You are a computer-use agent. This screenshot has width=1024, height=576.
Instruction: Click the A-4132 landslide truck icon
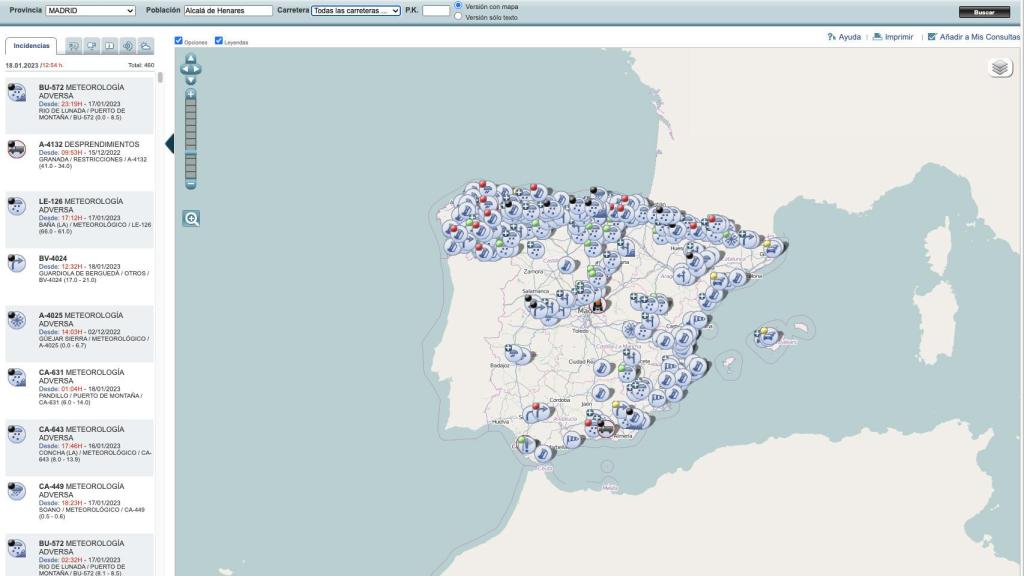pos(17,149)
